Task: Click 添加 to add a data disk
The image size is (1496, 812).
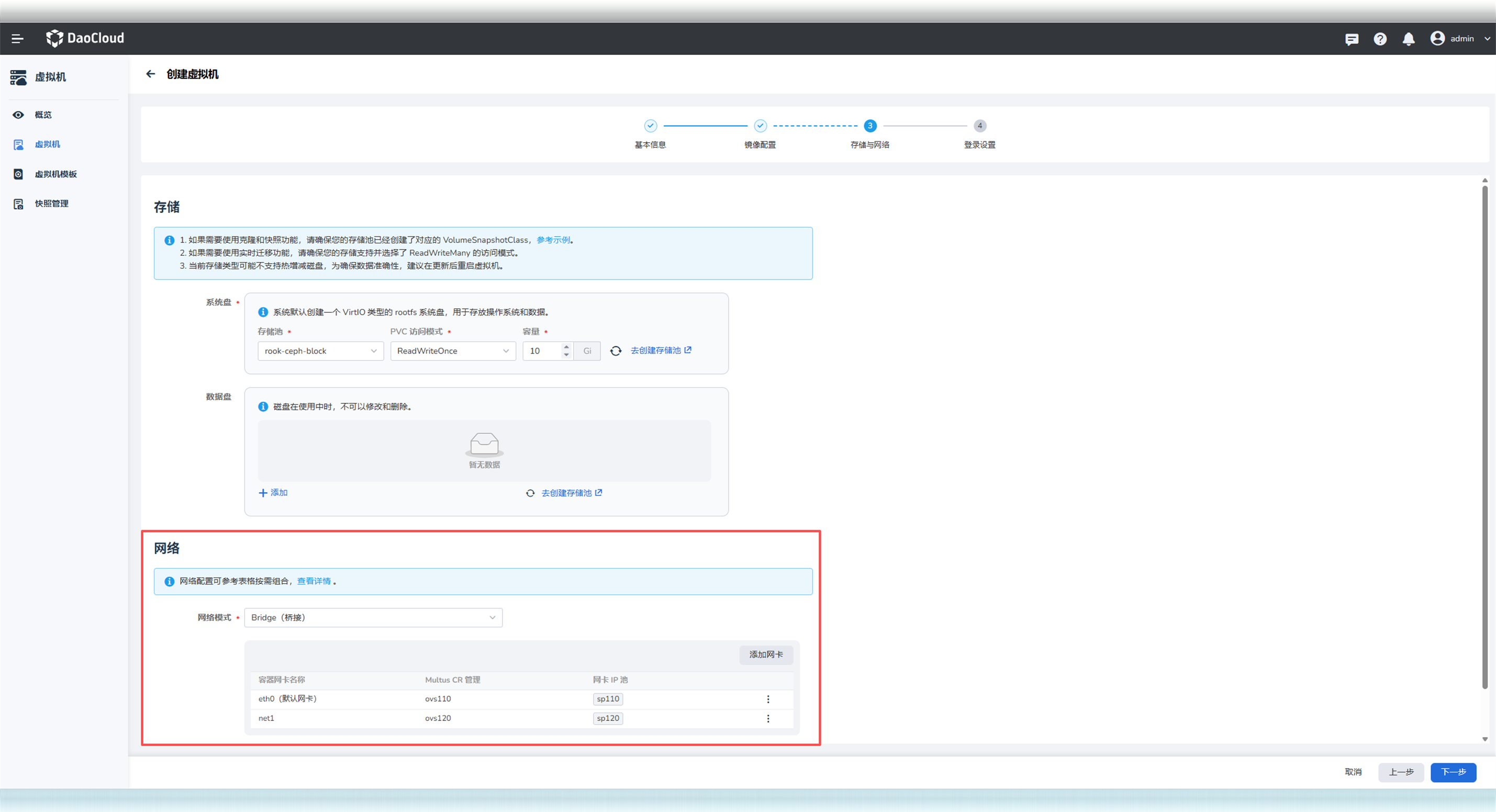Action: tap(273, 493)
